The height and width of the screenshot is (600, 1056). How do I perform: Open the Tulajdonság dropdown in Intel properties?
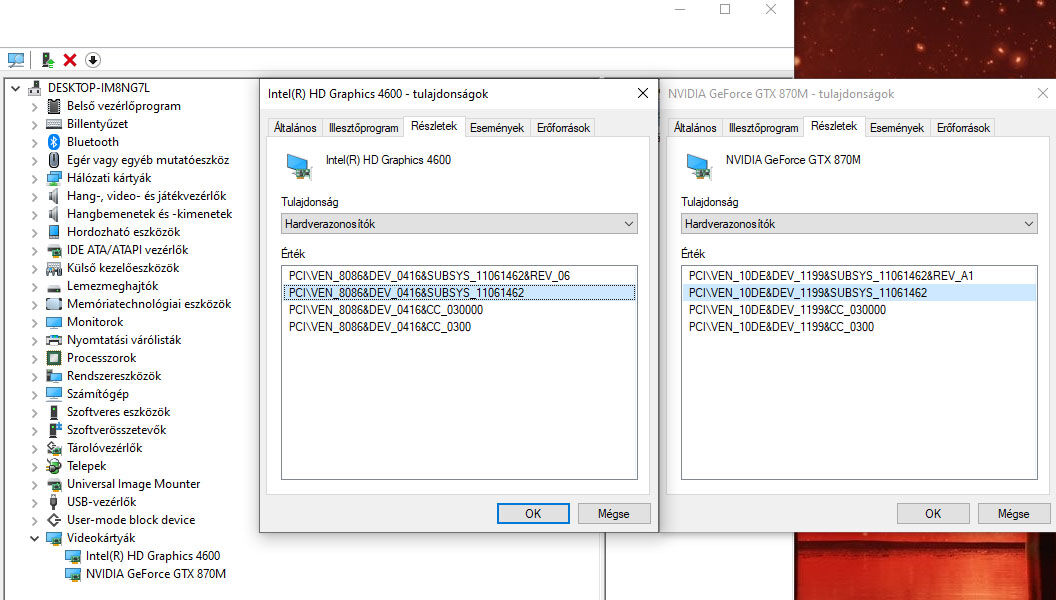pyautogui.click(x=459, y=224)
